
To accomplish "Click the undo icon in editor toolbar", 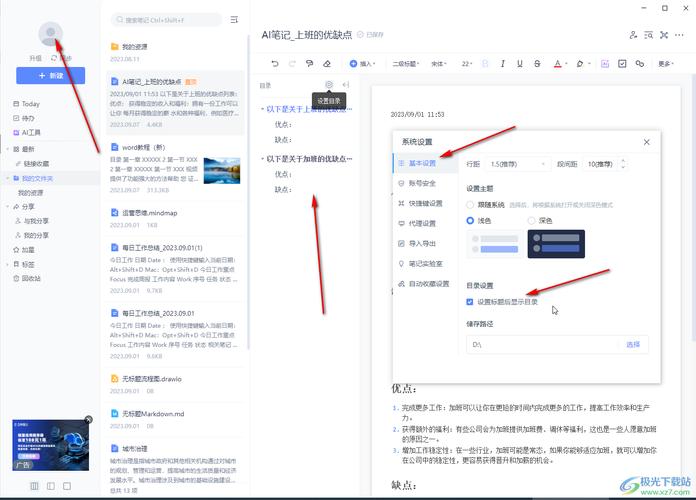I will pos(275,64).
